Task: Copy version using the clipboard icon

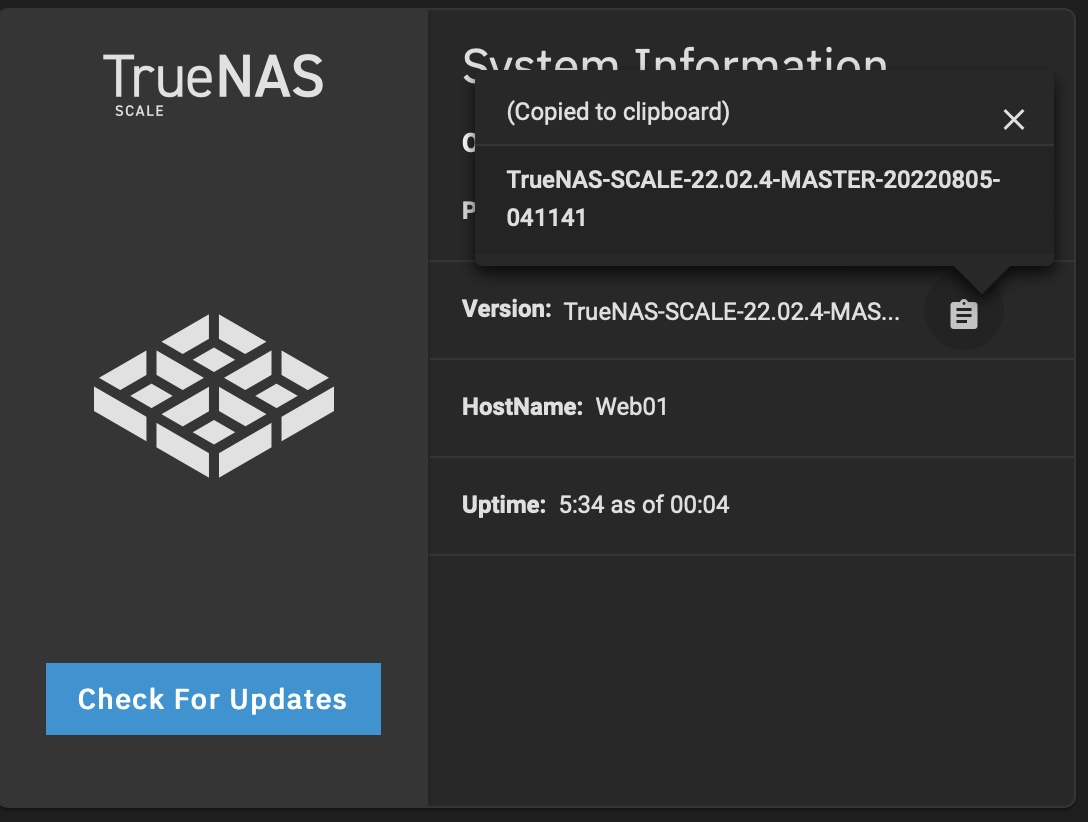Action: point(963,314)
